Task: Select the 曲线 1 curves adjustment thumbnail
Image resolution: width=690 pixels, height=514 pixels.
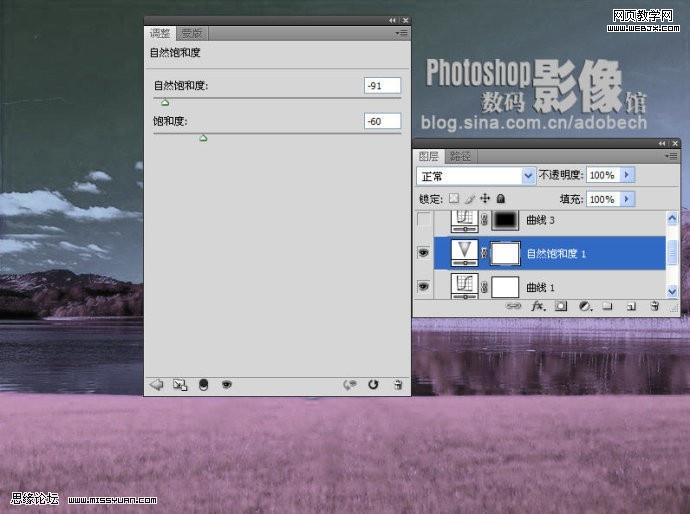Action: 465,286
